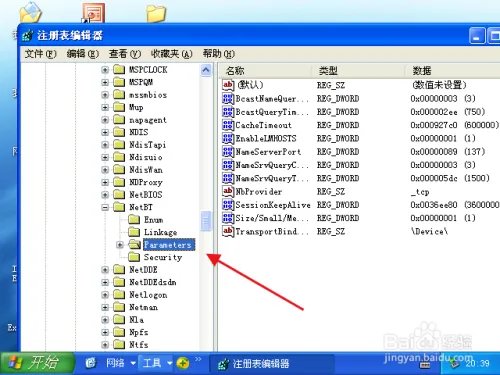Open the 工具 toolbar dropdown arrow
The image size is (500, 375).
pos(170,363)
